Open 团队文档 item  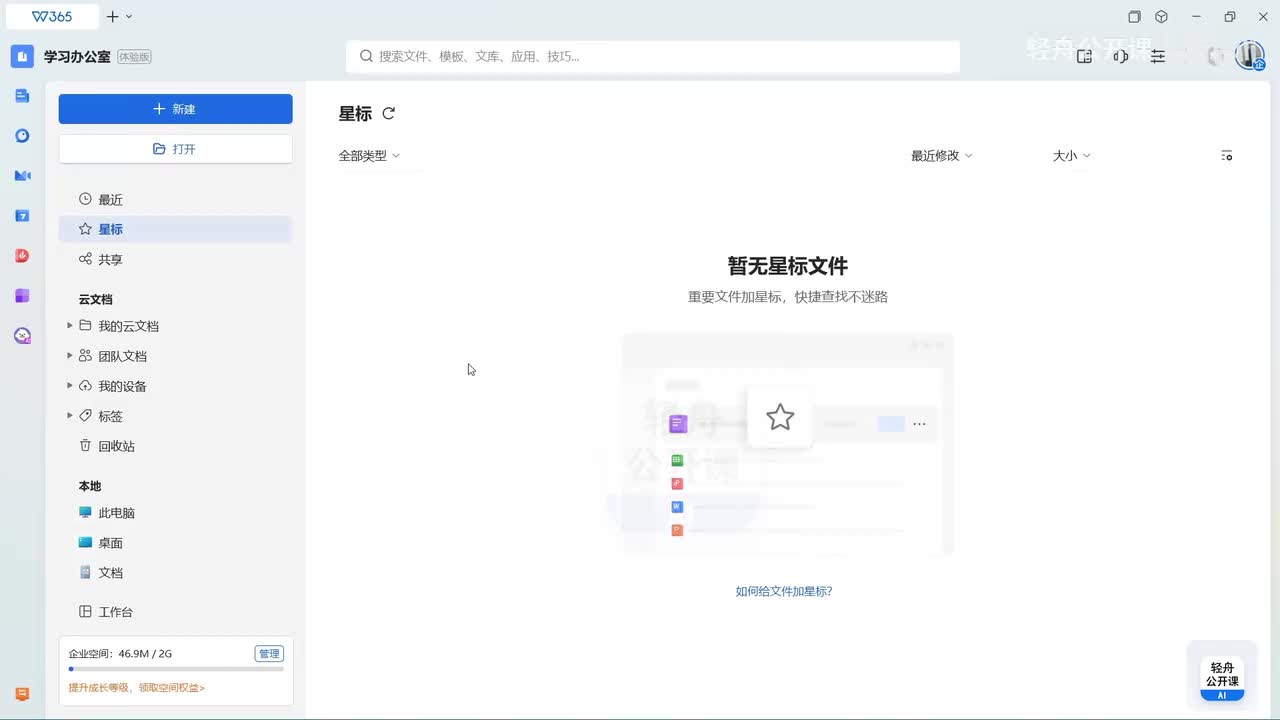(x=122, y=356)
